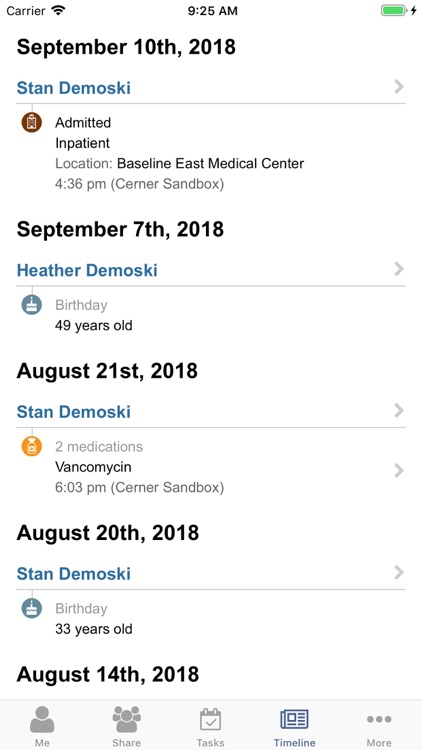Tap the orange medications bottle icon
Screen dimensions: 422x750
click(32, 446)
